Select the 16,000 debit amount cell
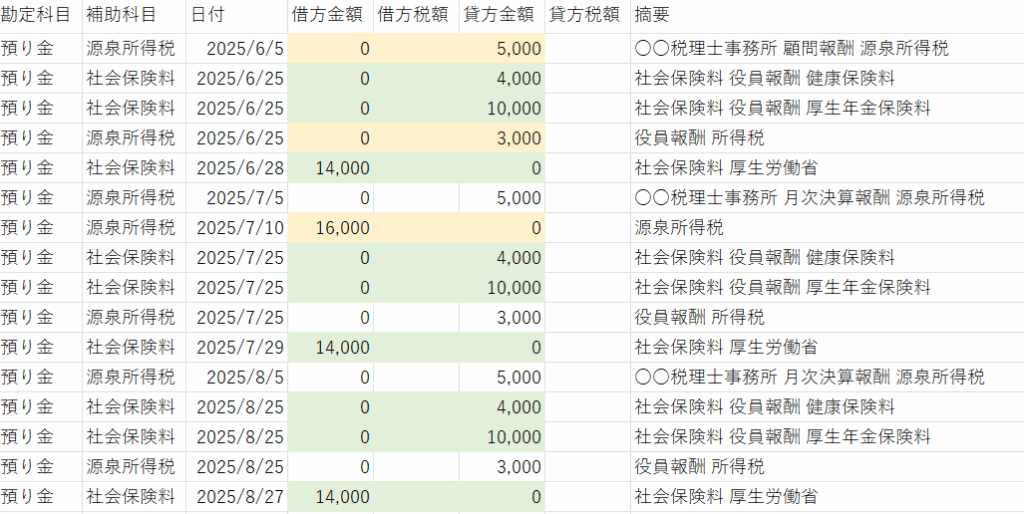The image size is (1024, 514). click(x=342, y=228)
